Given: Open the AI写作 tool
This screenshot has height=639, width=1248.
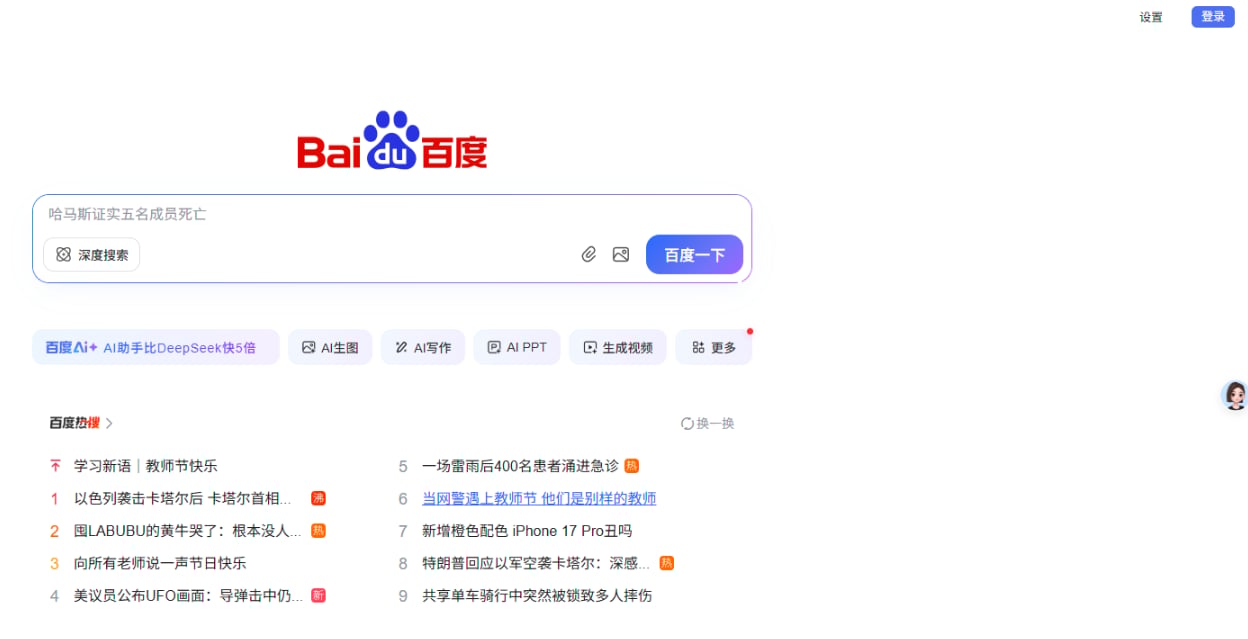Looking at the screenshot, I should point(423,347).
